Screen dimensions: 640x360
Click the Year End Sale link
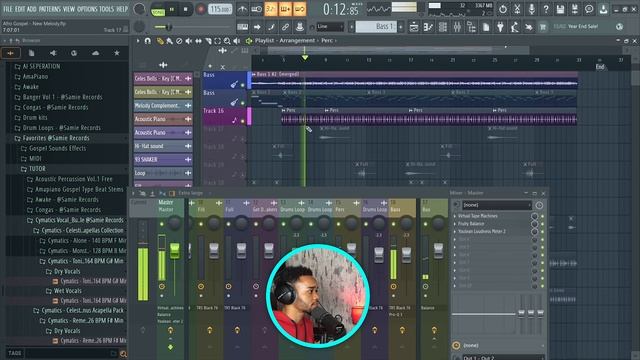click(x=582, y=27)
